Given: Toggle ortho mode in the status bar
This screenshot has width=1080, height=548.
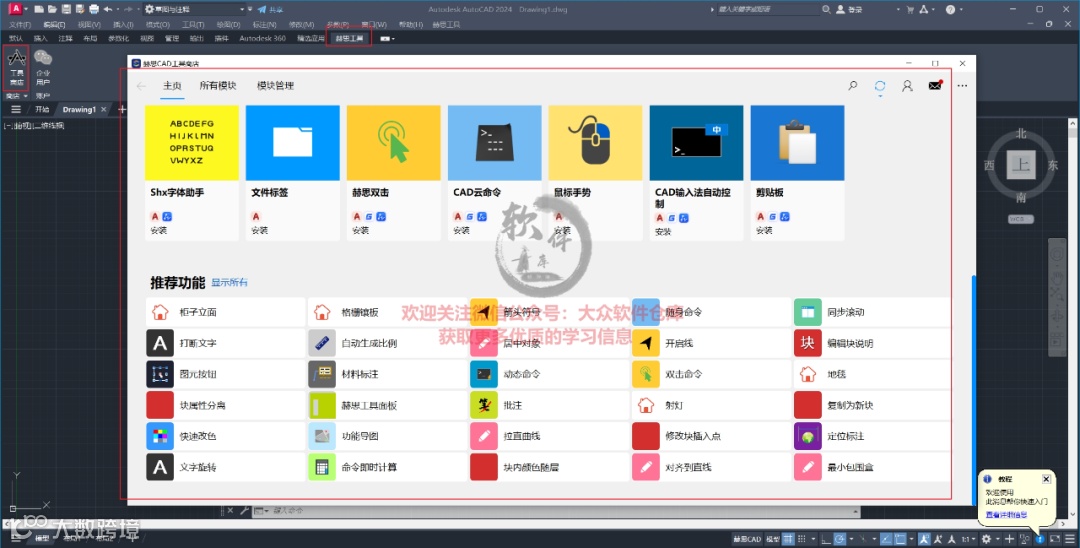Looking at the screenshot, I should 826,539.
